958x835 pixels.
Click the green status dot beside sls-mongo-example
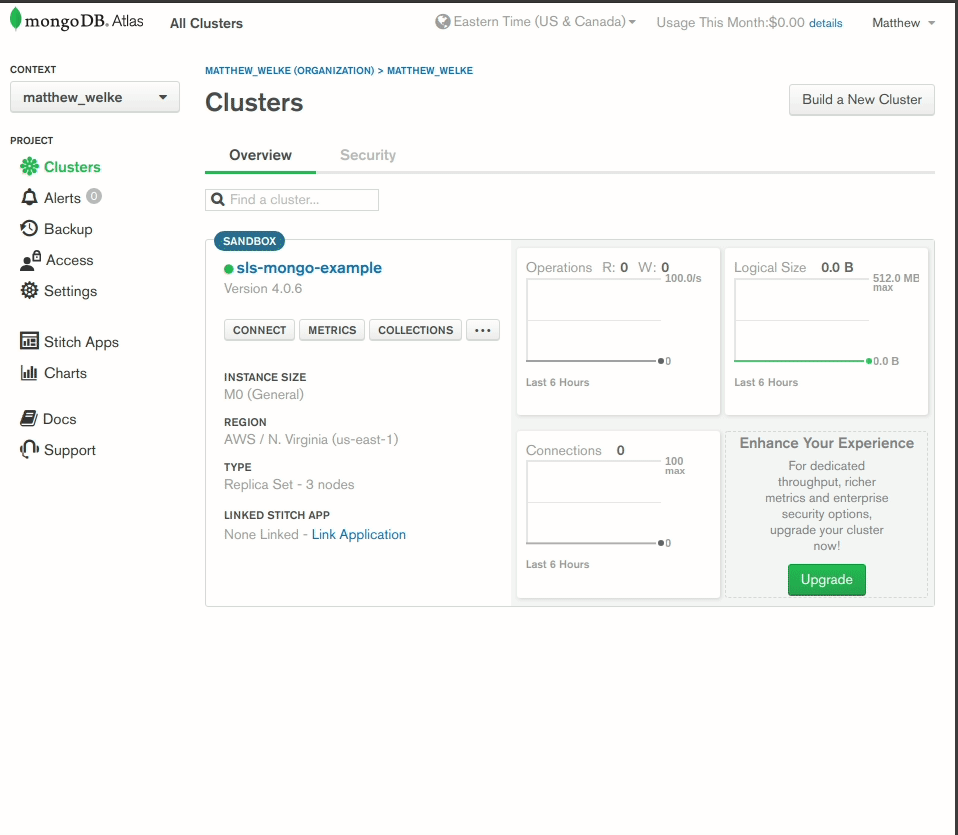(x=229, y=269)
